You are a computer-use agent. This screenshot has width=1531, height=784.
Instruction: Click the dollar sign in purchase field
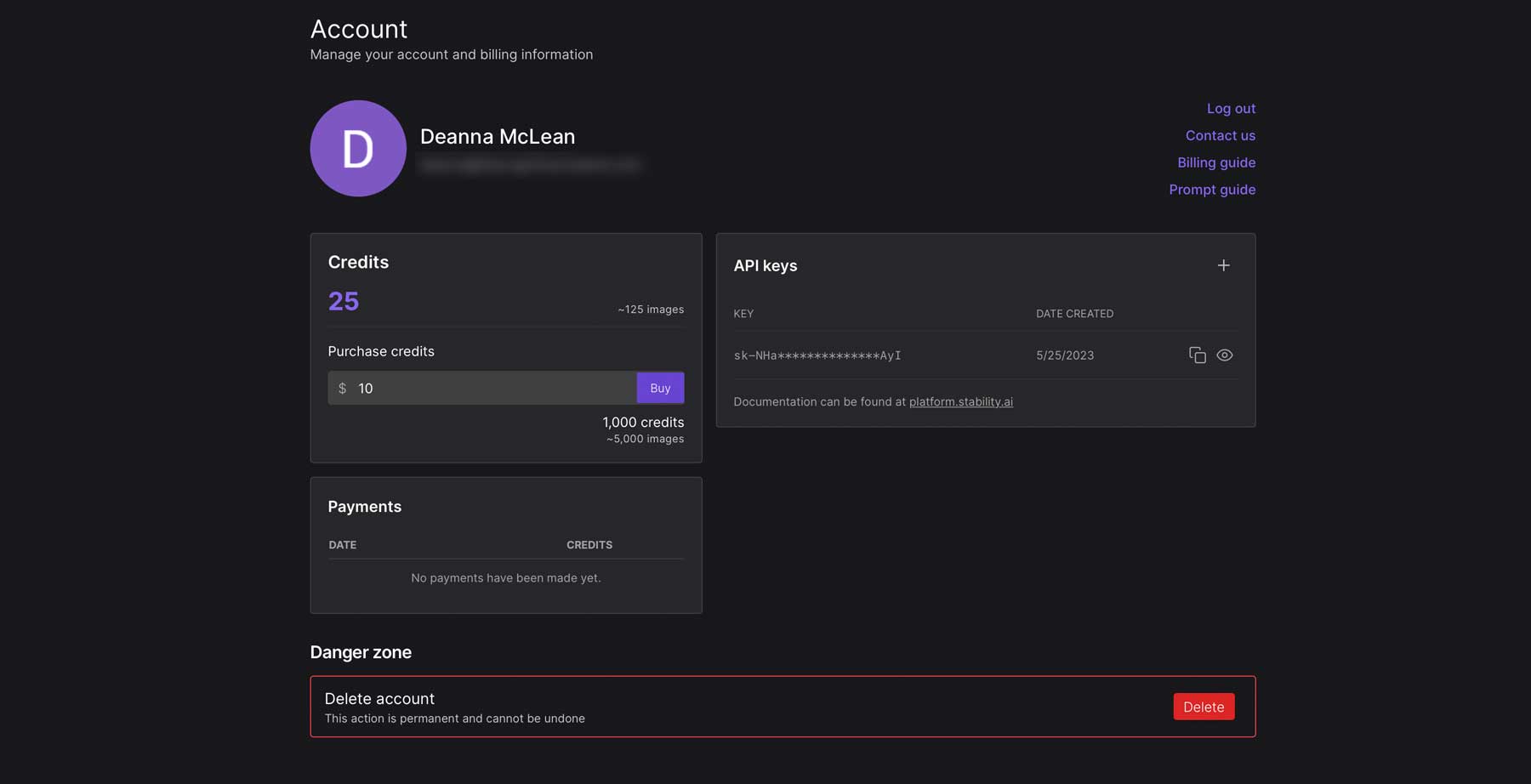[x=343, y=388]
